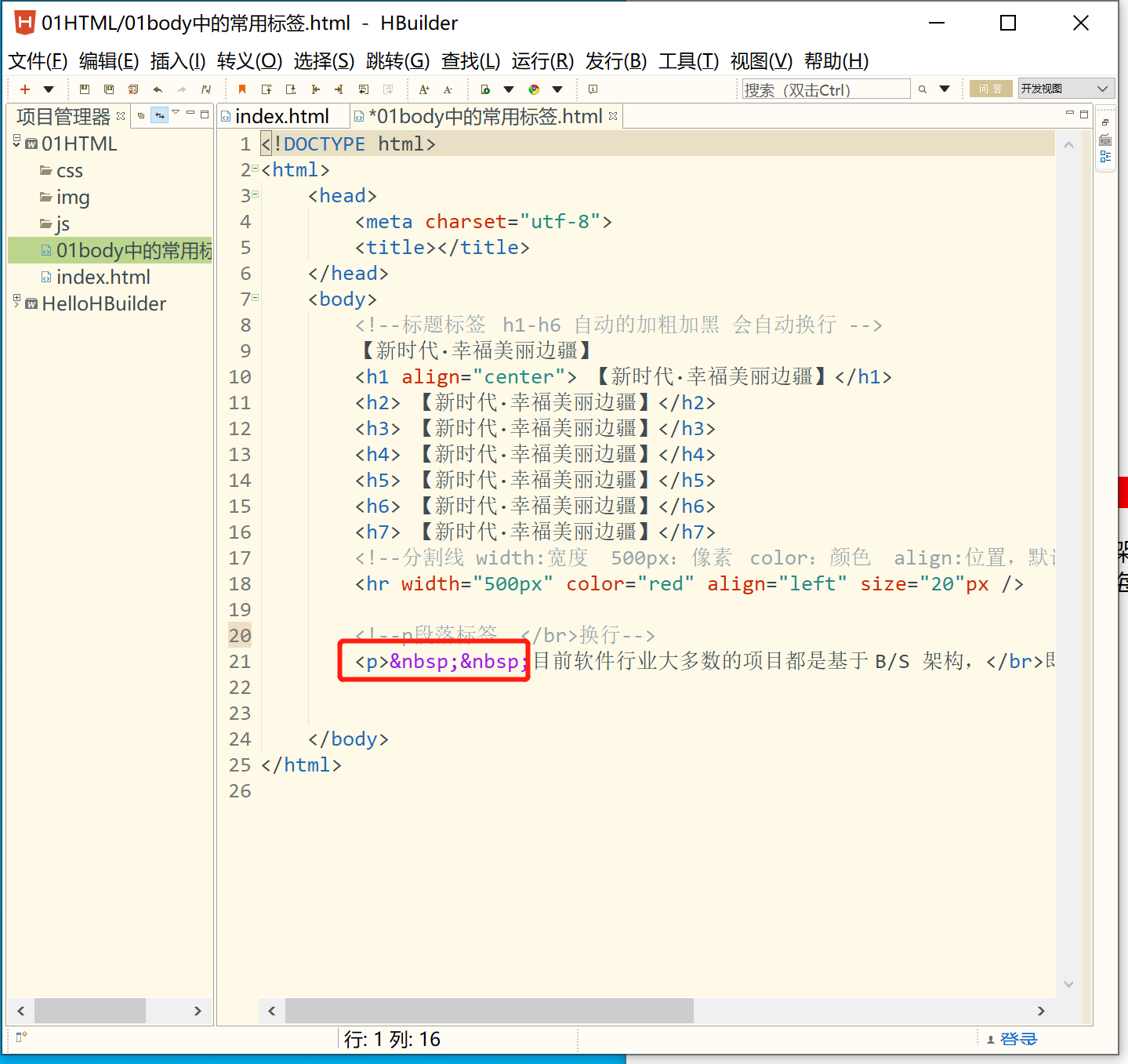Fold the head tag at line 3
1128x1064 pixels.
[256, 194]
